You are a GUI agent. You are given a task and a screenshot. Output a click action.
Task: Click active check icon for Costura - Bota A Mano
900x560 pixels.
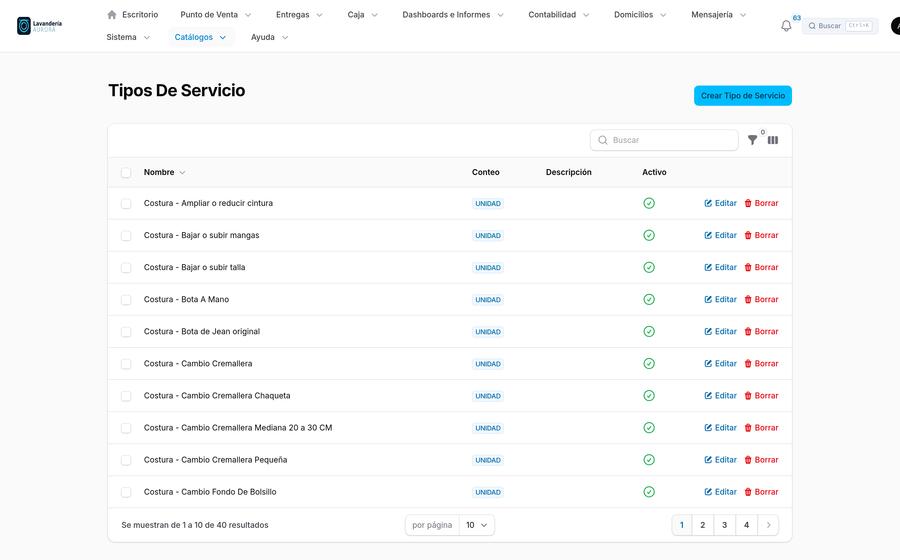649,300
